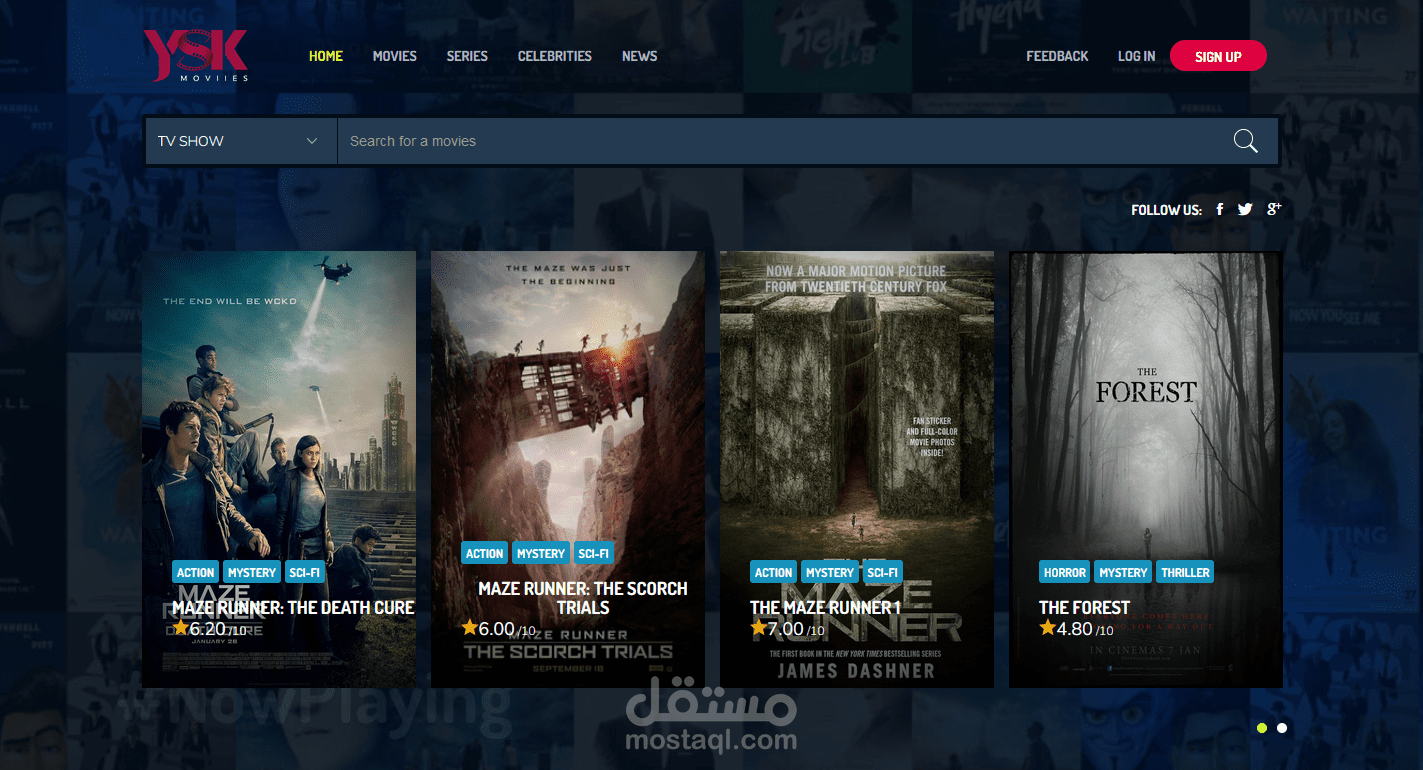Open the NEWS menu
The height and width of the screenshot is (770, 1423).
[x=640, y=56]
